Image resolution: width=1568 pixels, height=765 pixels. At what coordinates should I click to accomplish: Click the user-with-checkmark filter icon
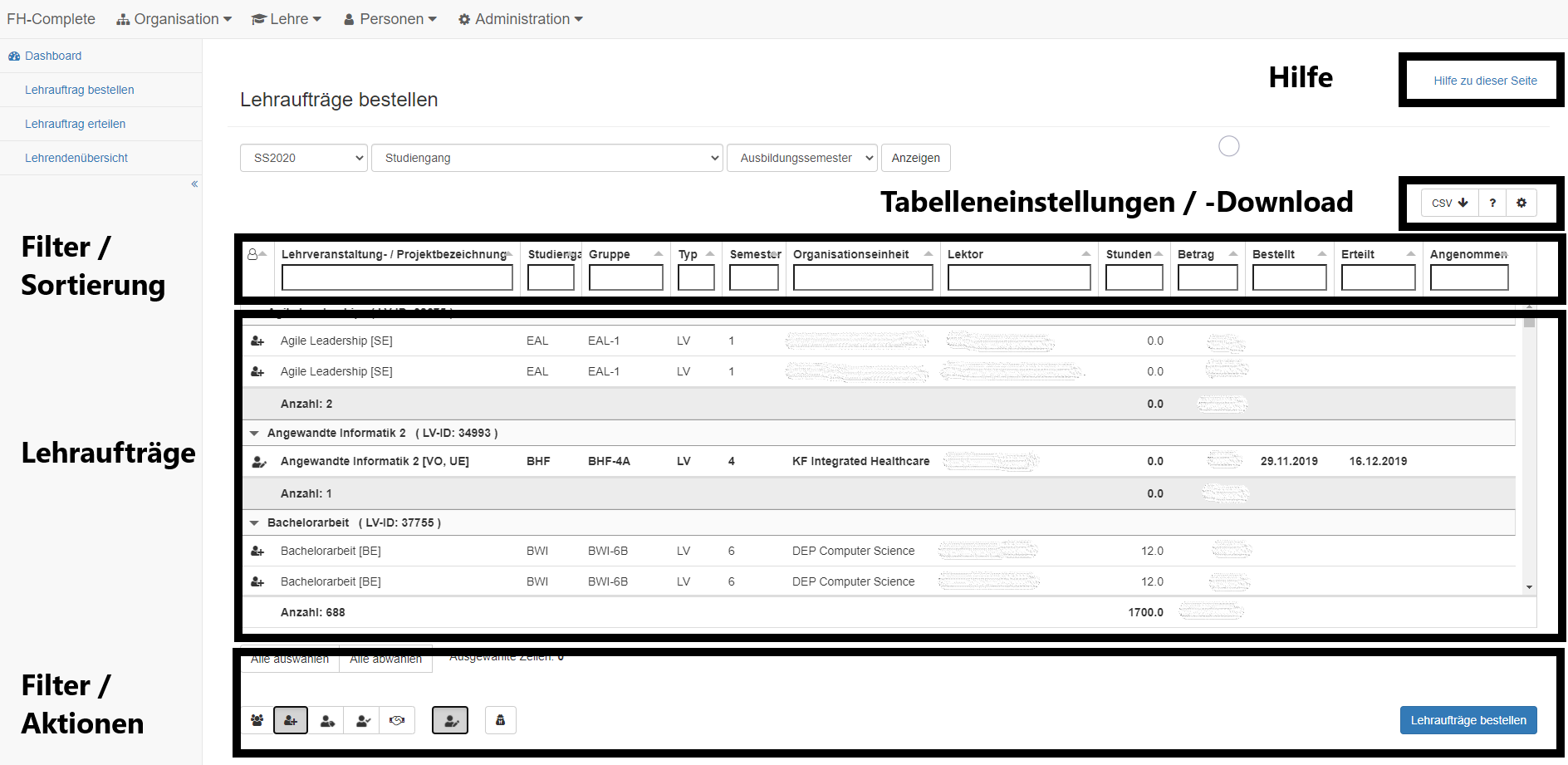coord(363,720)
